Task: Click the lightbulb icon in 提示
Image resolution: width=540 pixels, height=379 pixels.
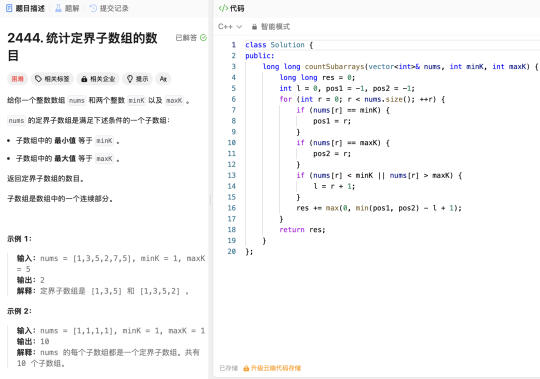Action: click(129, 79)
